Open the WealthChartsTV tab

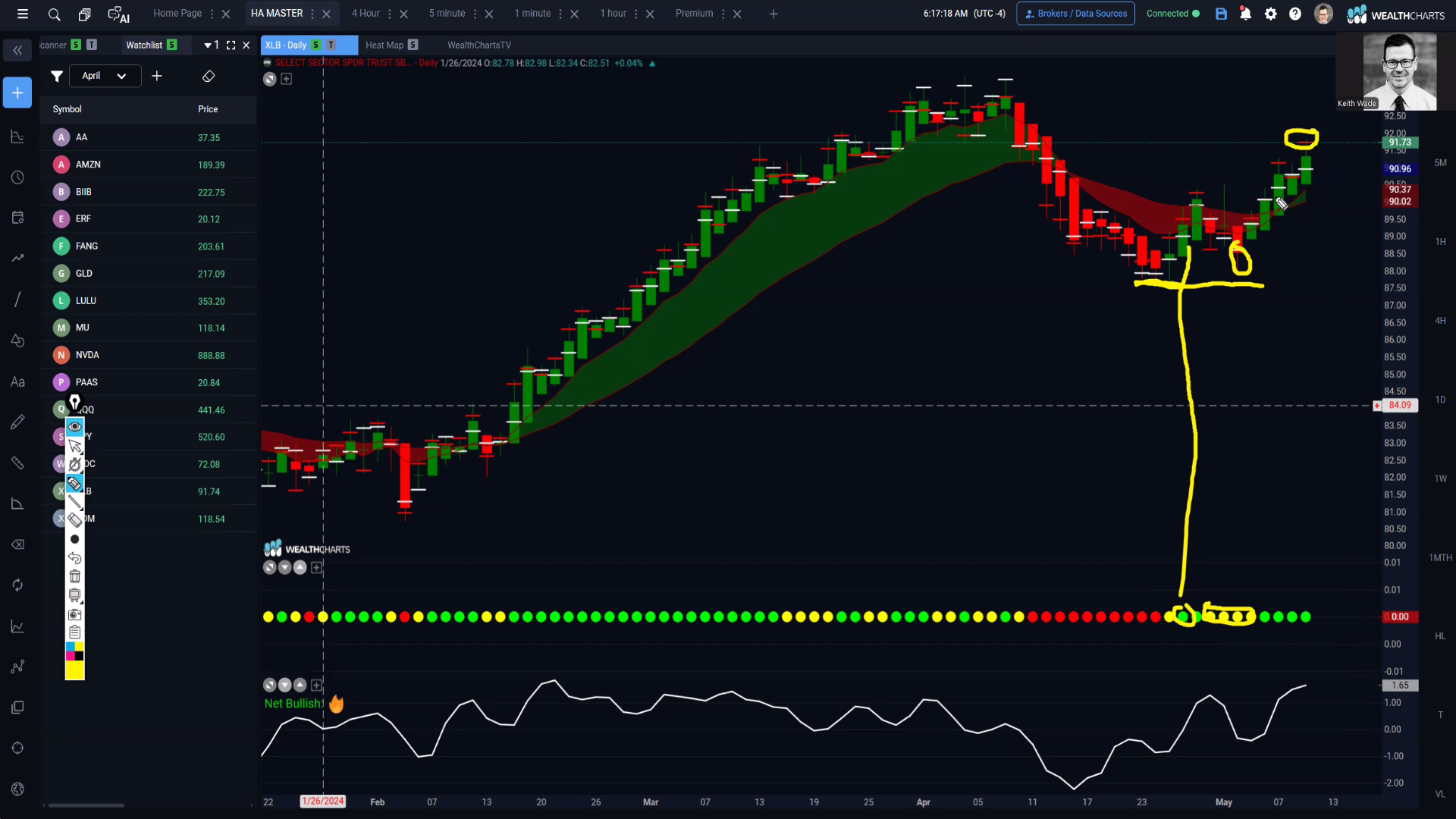(x=479, y=45)
